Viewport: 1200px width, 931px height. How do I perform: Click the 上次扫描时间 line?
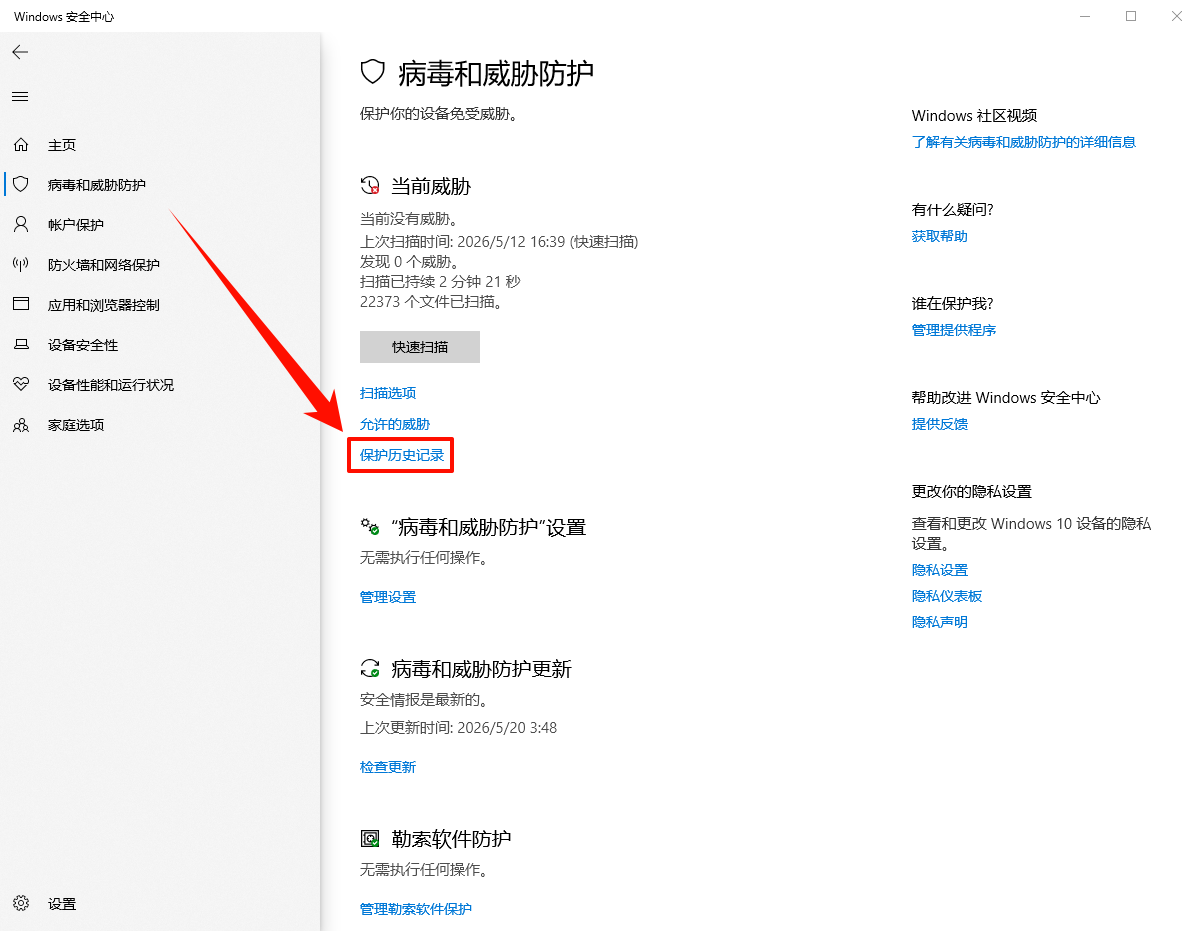pyautogui.click(x=499, y=242)
